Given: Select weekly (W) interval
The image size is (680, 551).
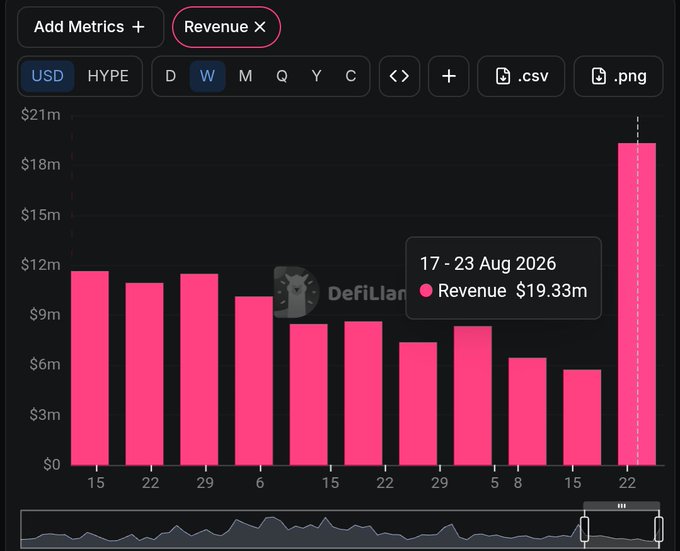Looking at the screenshot, I should coord(207,76).
